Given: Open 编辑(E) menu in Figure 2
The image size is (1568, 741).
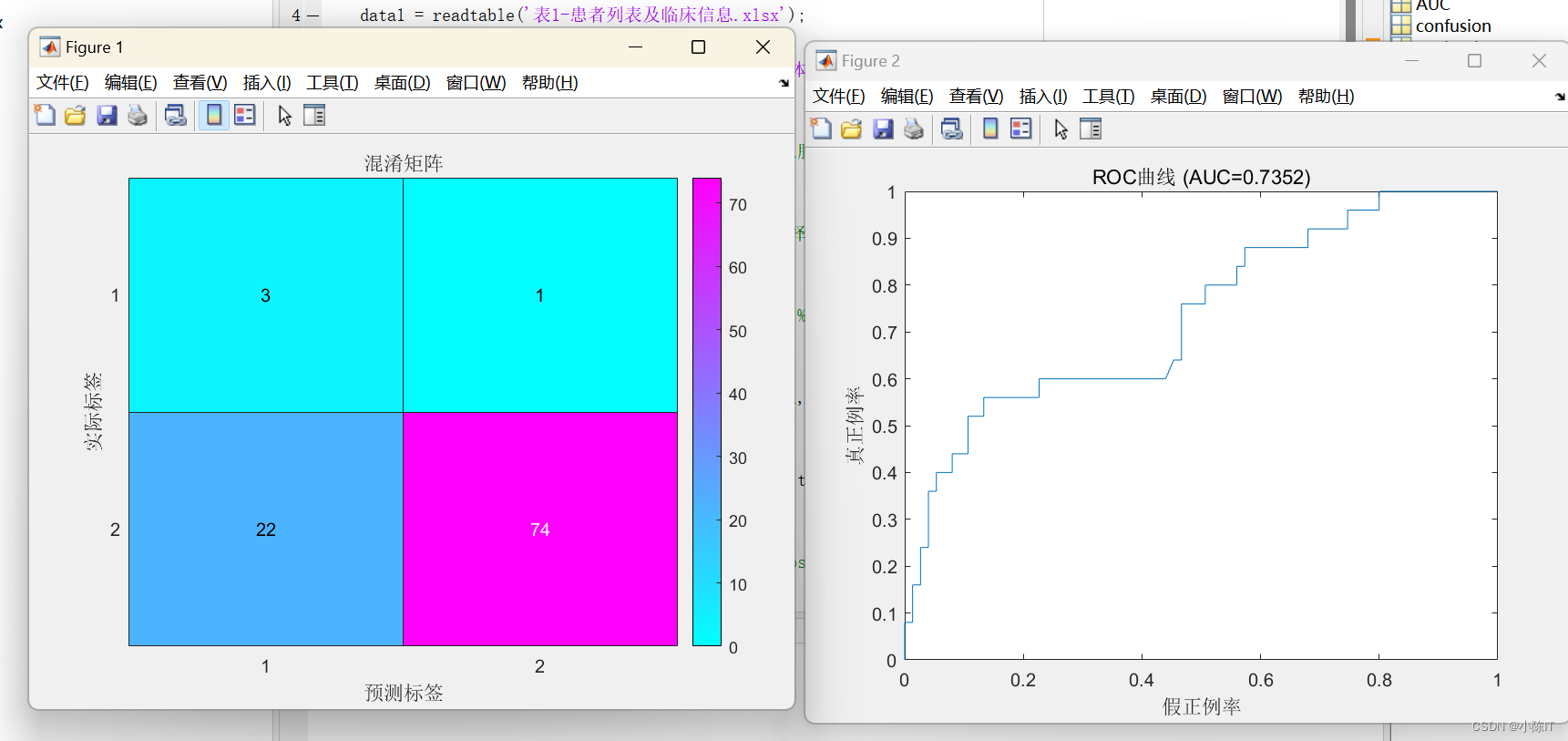Looking at the screenshot, I should tap(907, 97).
